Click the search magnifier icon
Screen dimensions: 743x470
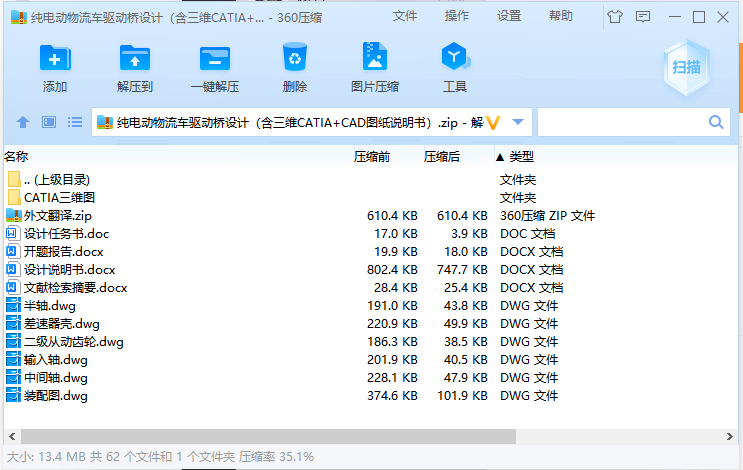tap(716, 122)
